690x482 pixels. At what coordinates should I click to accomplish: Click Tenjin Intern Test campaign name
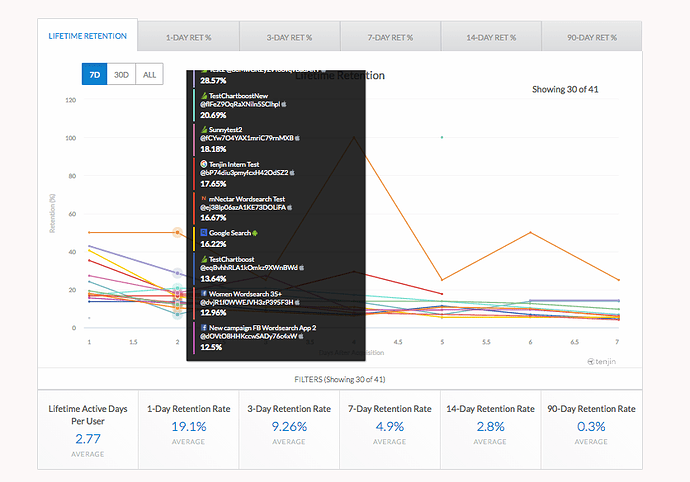click(x=234, y=164)
